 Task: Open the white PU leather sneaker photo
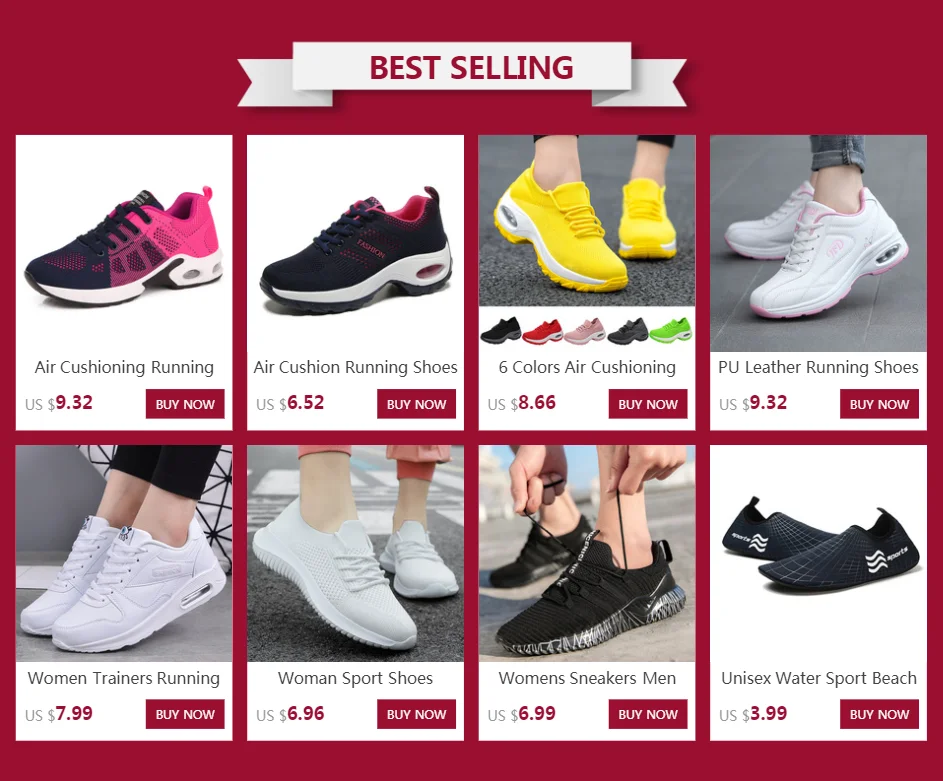coord(819,243)
